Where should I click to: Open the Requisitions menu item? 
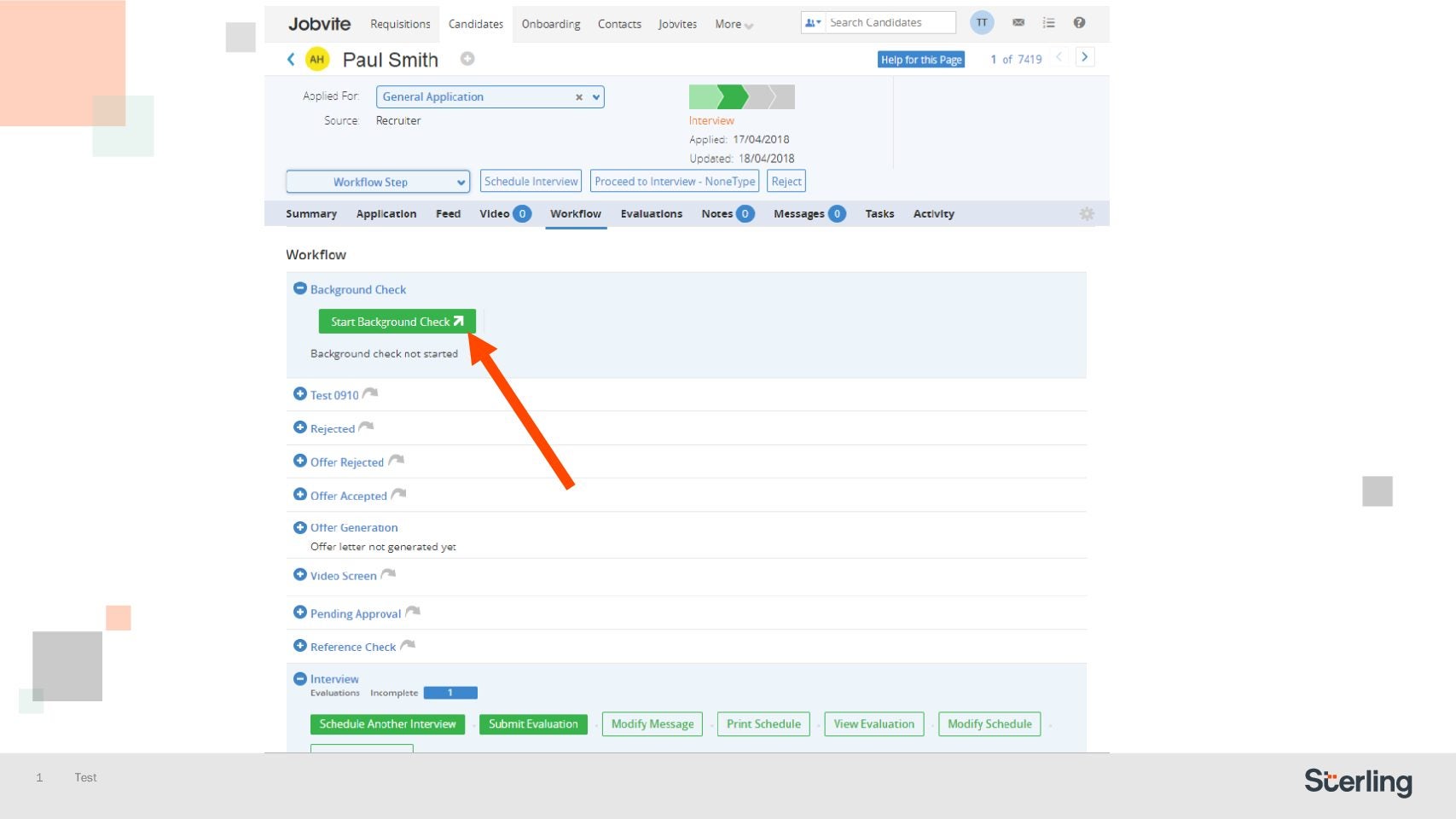pos(400,24)
